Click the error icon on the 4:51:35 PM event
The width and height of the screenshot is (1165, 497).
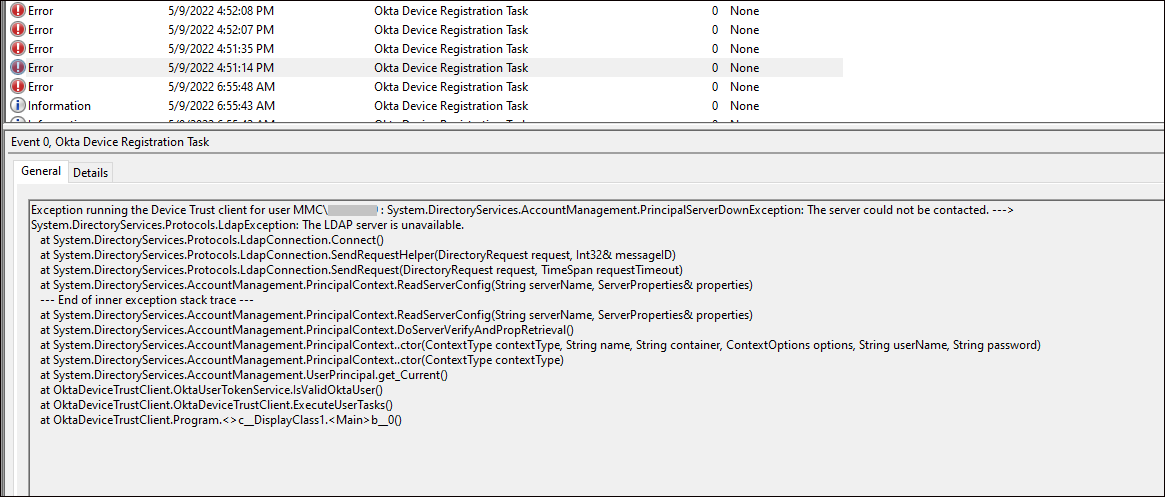[17, 49]
